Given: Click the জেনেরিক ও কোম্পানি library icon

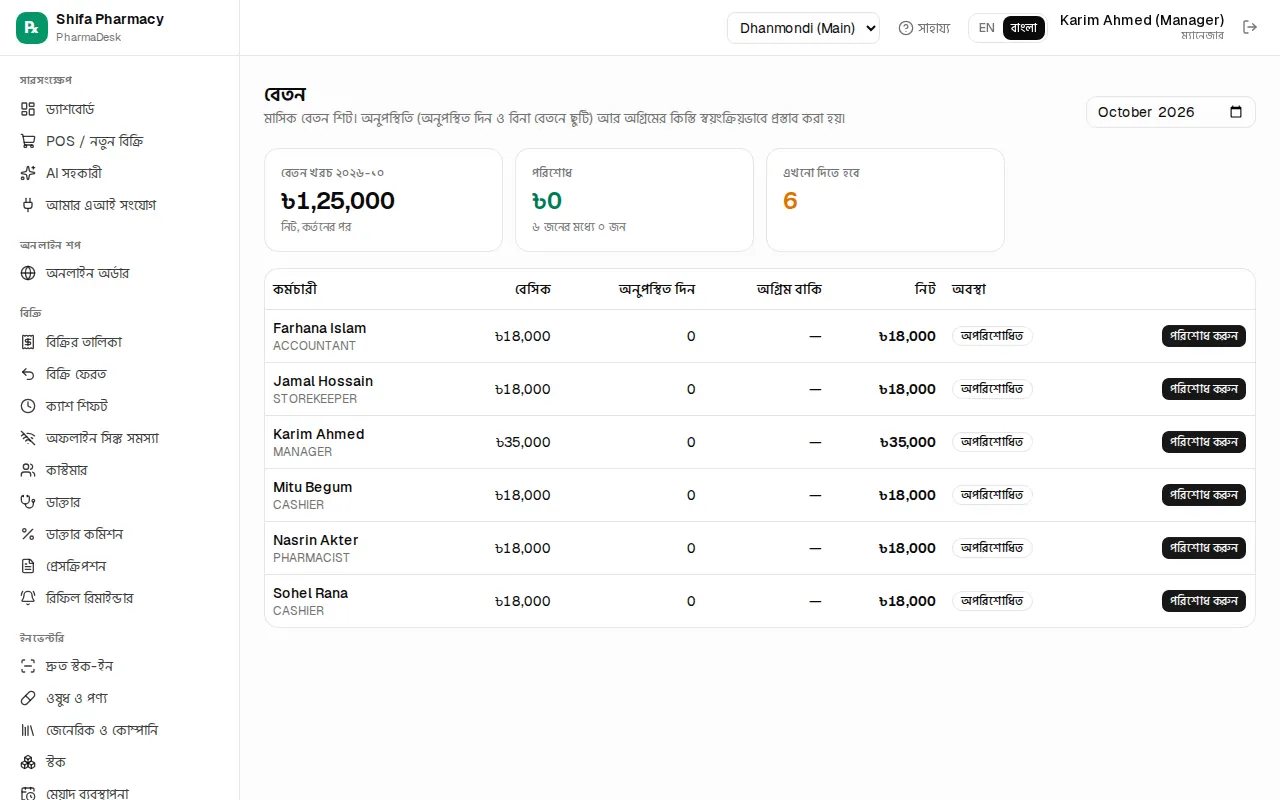Looking at the screenshot, I should tap(28, 730).
